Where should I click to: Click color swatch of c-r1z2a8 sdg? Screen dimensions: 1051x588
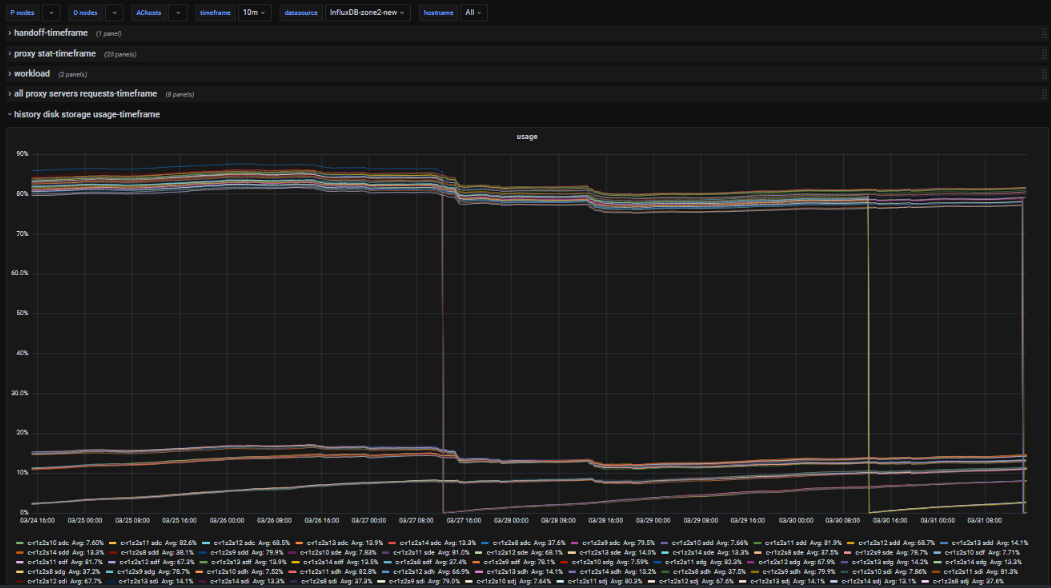(x=19, y=572)
